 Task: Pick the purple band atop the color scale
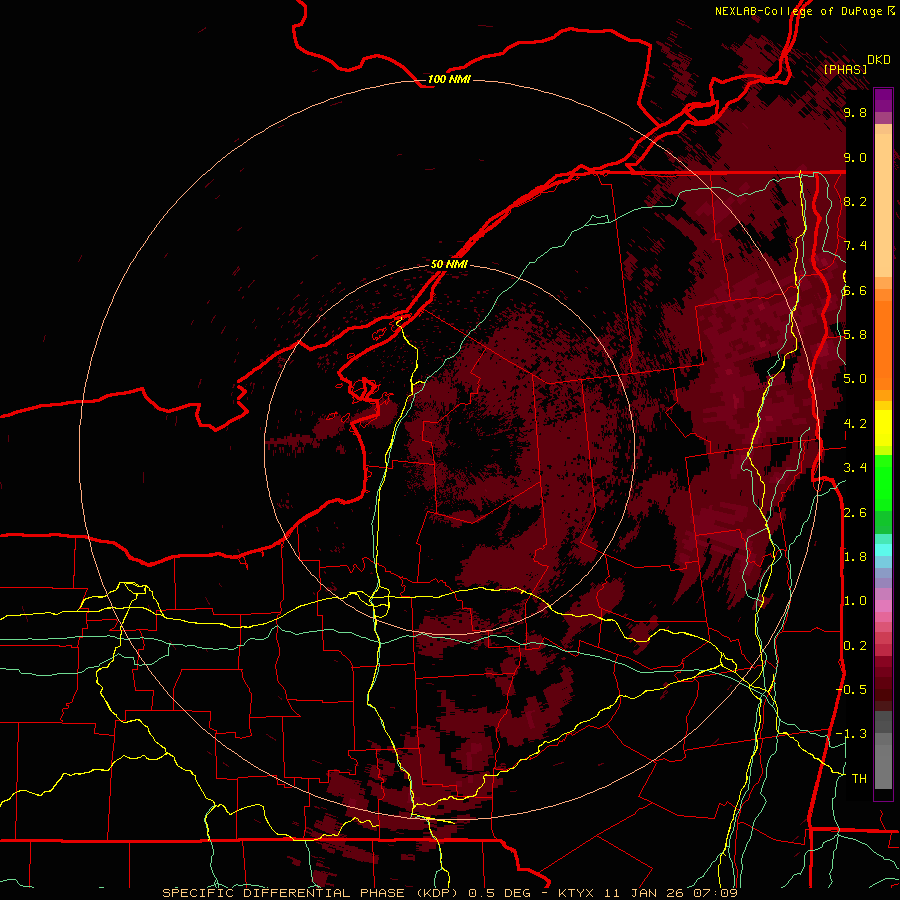tap(883, 100)
